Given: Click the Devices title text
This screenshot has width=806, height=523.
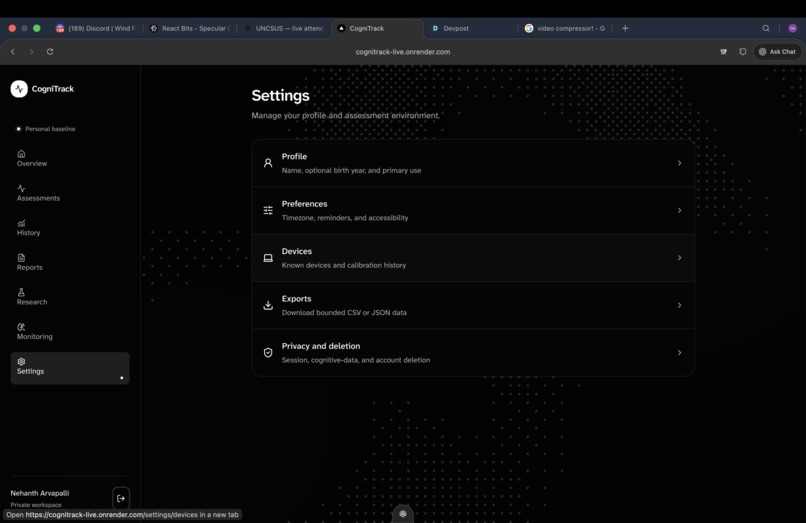Looking at the screenshot, I should [x=297, y=251].
